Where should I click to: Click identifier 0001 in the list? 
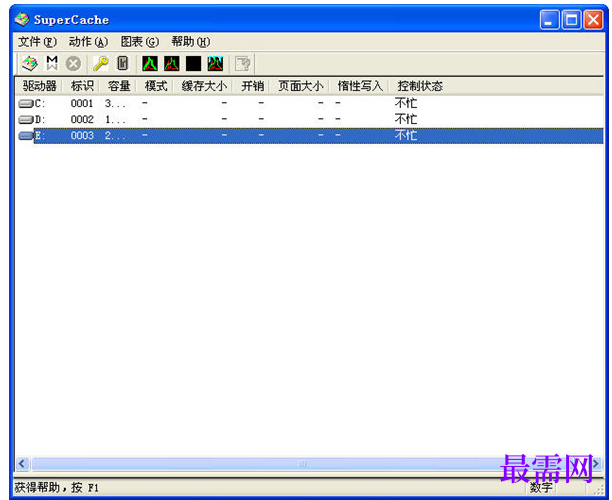point(82,103)
